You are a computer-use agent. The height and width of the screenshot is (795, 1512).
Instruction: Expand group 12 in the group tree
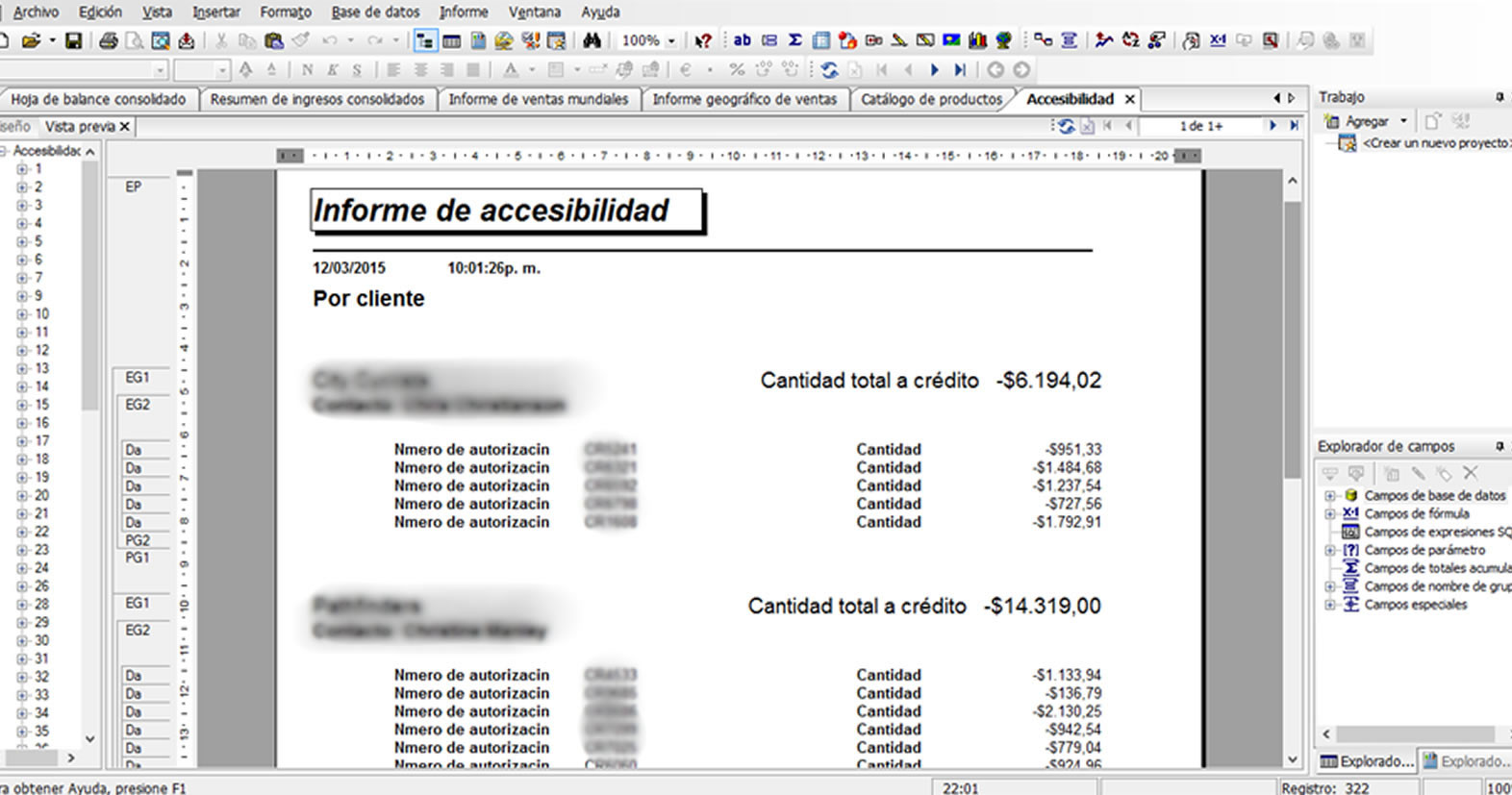(x=21, y=351)
